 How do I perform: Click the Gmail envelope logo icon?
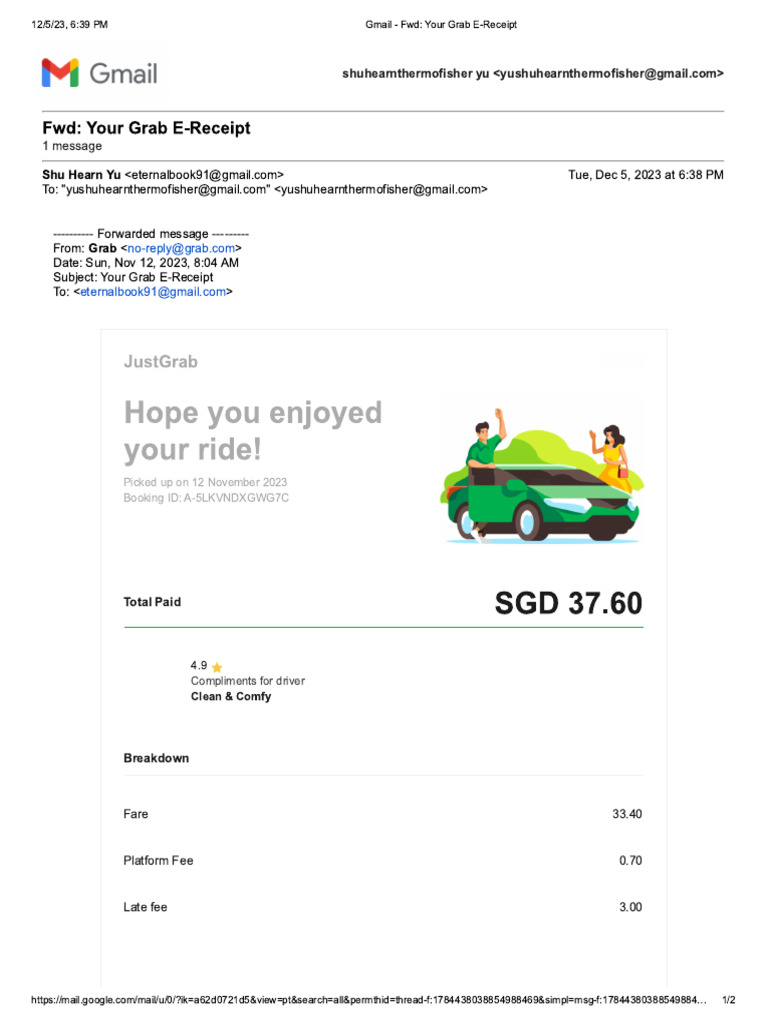pyautogui.click(x=60, y=73)
